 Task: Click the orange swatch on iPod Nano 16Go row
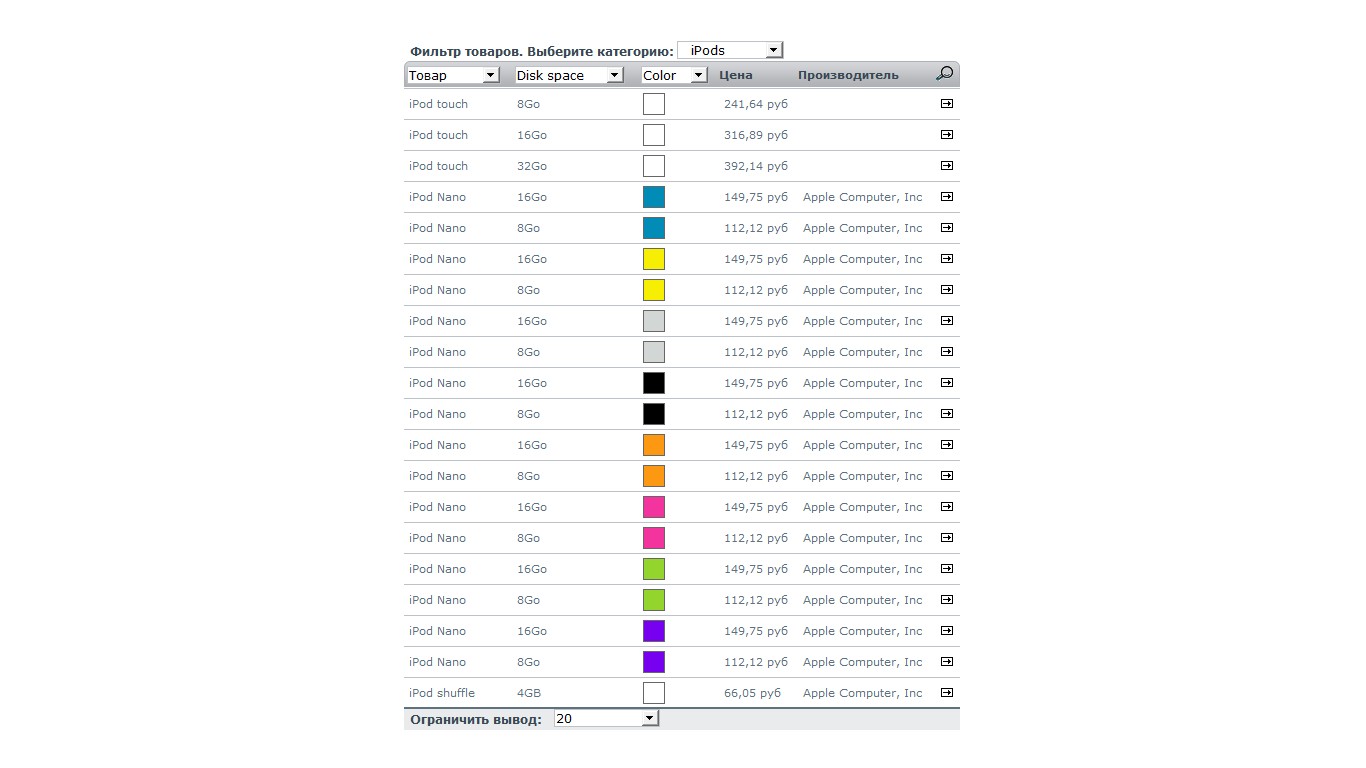coord(654,445)
